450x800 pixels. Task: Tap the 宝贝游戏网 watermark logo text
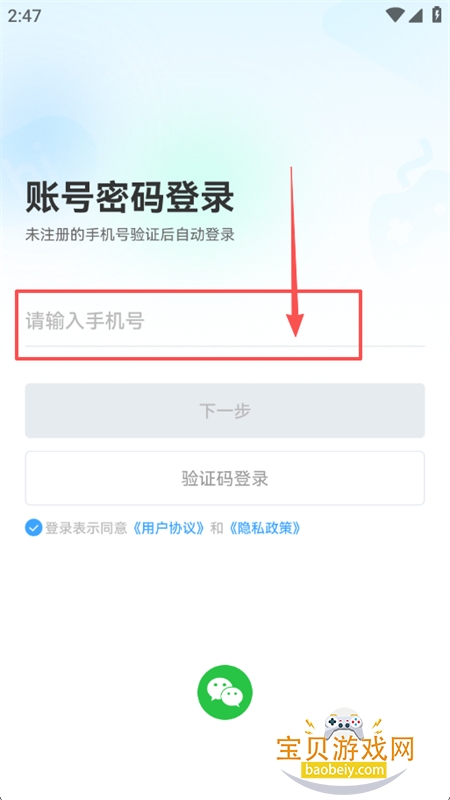(345, 749)
